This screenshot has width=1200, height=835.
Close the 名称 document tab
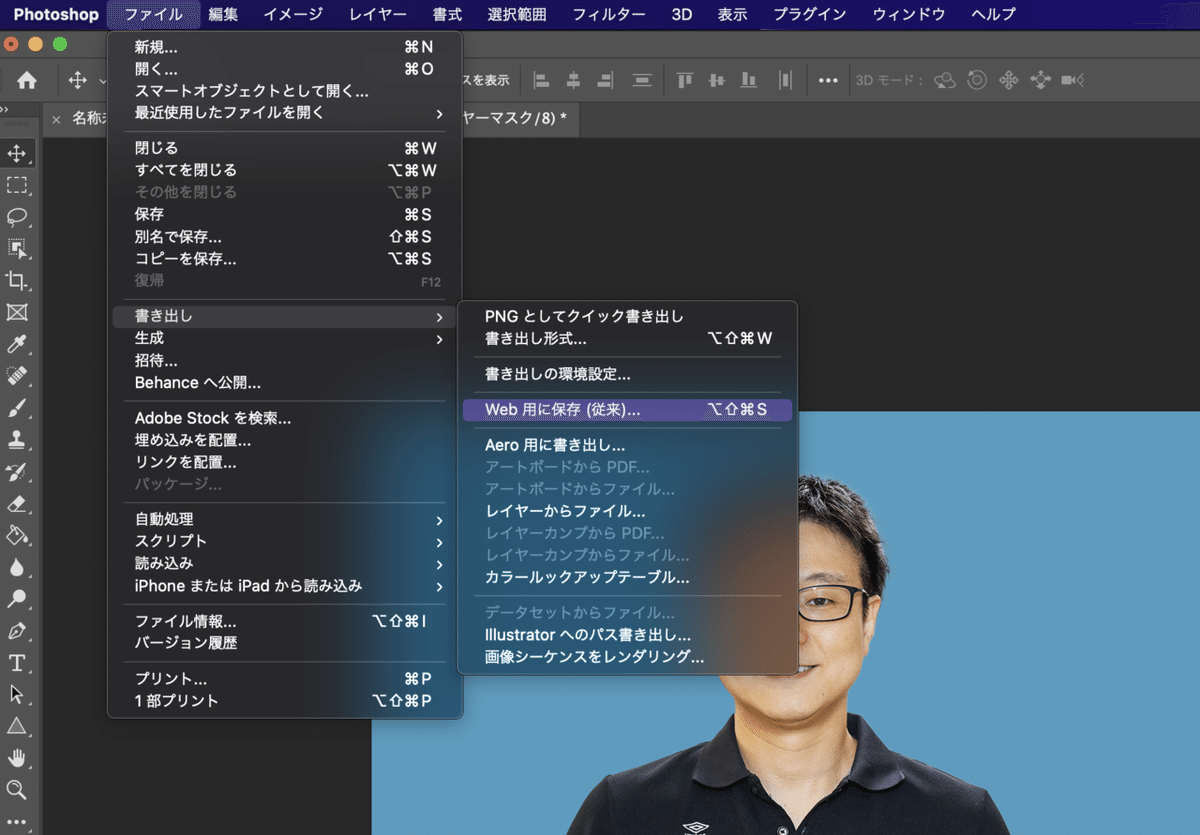[x=56, y=119]
